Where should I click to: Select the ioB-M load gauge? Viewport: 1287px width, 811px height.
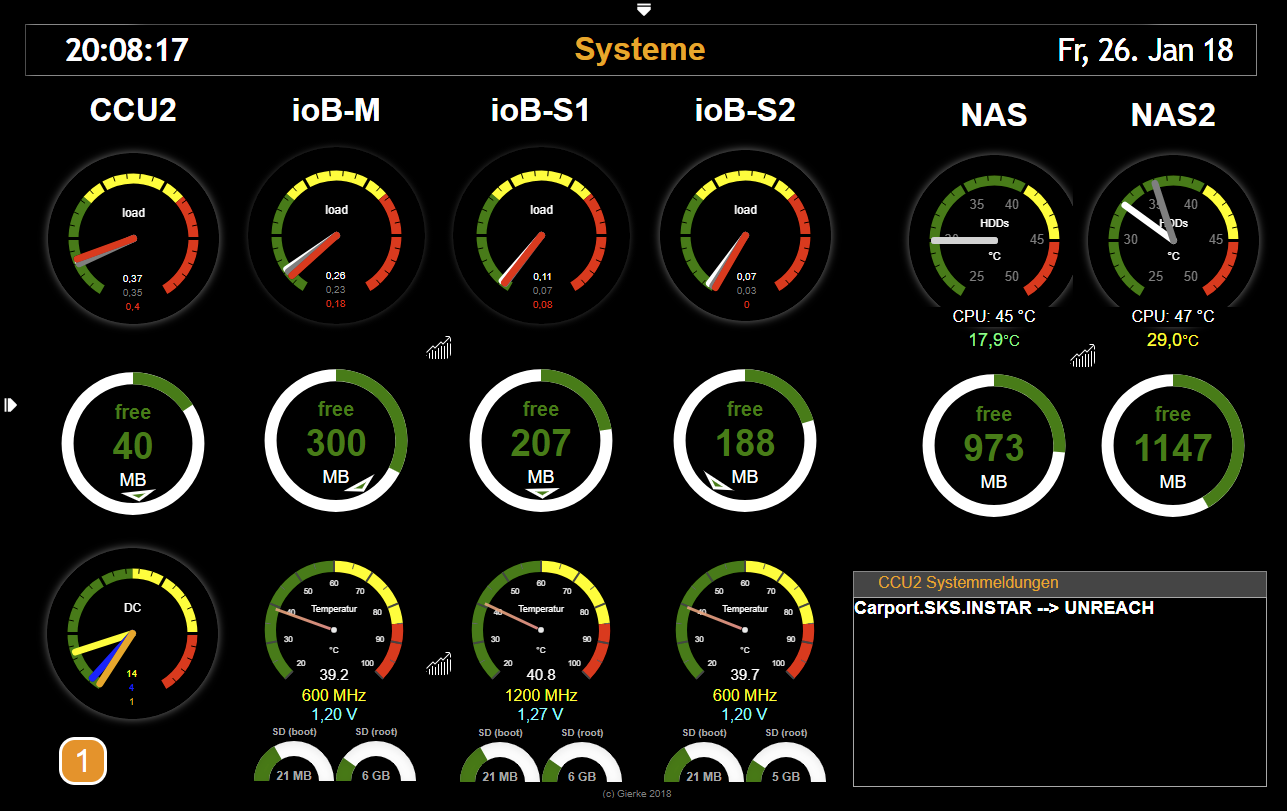click(x=337, y=236)
